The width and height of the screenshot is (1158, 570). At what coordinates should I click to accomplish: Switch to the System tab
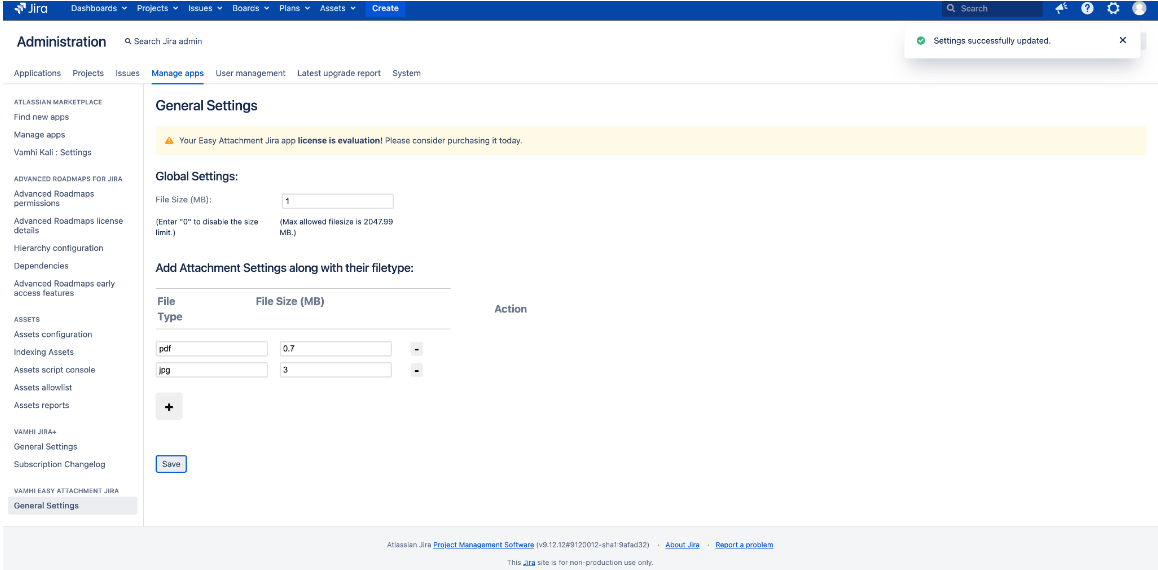[x=406, y=73]
